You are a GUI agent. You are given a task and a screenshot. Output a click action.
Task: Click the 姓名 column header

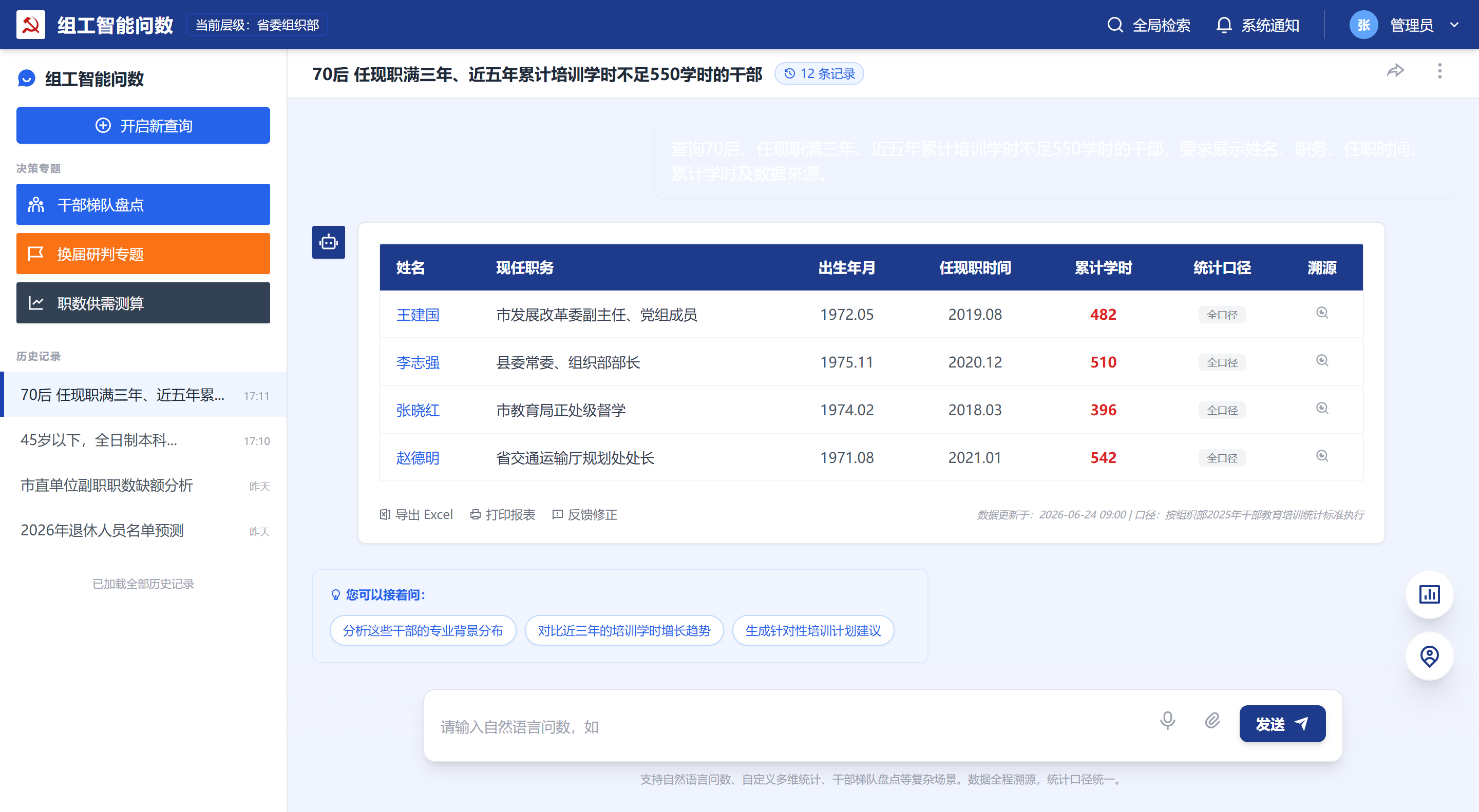410,267
